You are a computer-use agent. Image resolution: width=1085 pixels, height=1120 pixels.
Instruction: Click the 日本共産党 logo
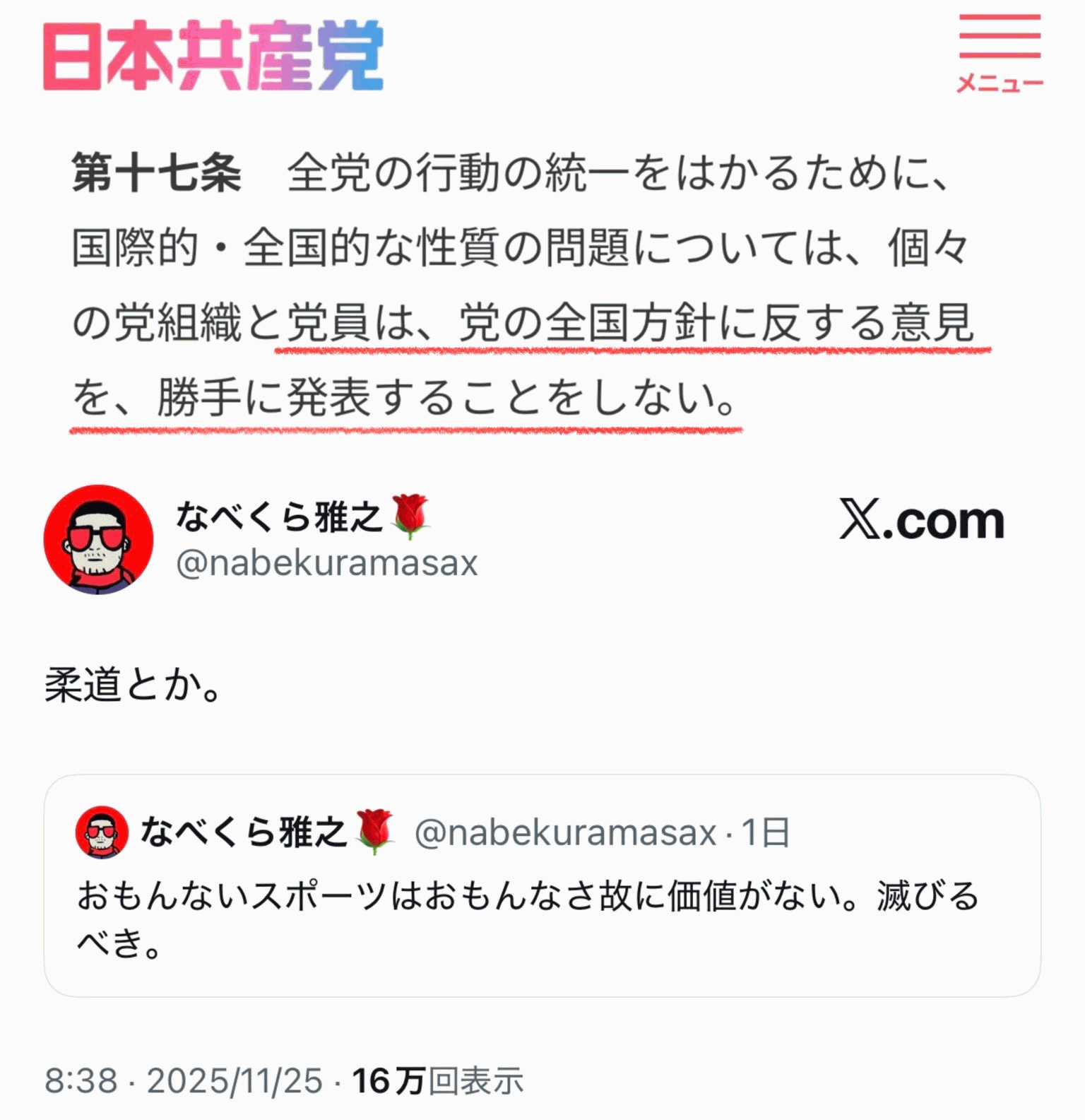click(x=213, y=56)
